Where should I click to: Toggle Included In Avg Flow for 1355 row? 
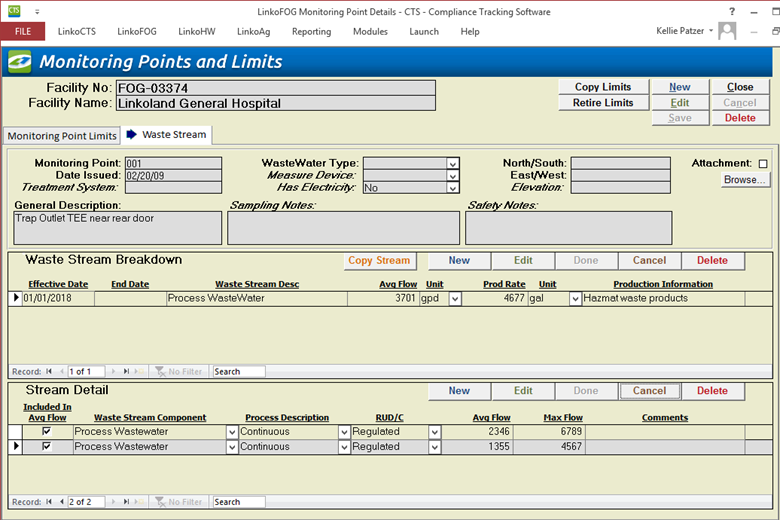[47, 446]
